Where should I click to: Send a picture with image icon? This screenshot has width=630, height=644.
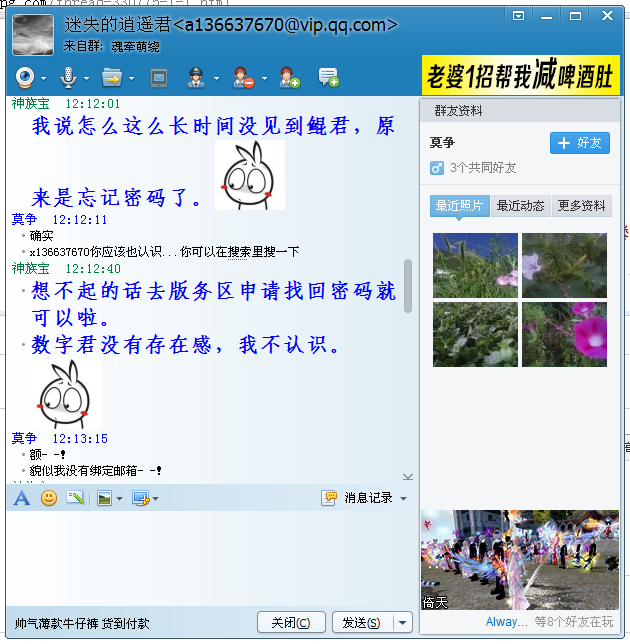tap(105, 499)
